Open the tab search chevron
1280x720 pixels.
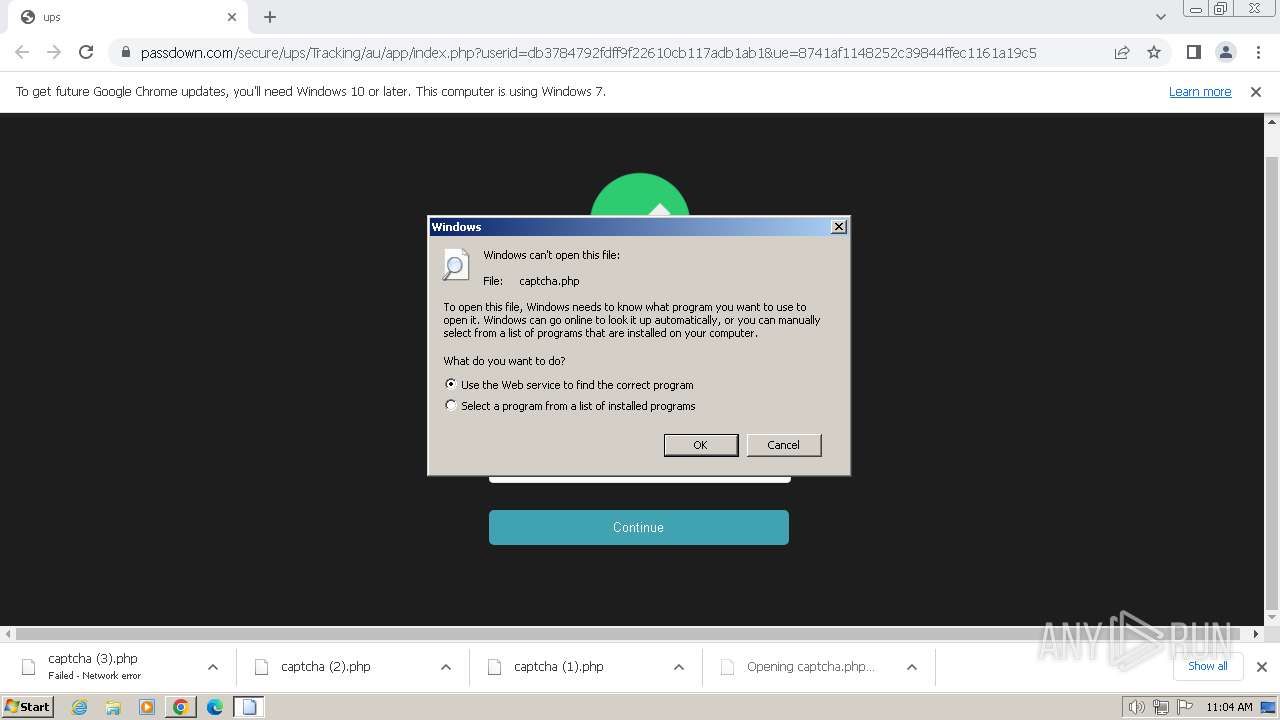click(x=1160, y=17)
